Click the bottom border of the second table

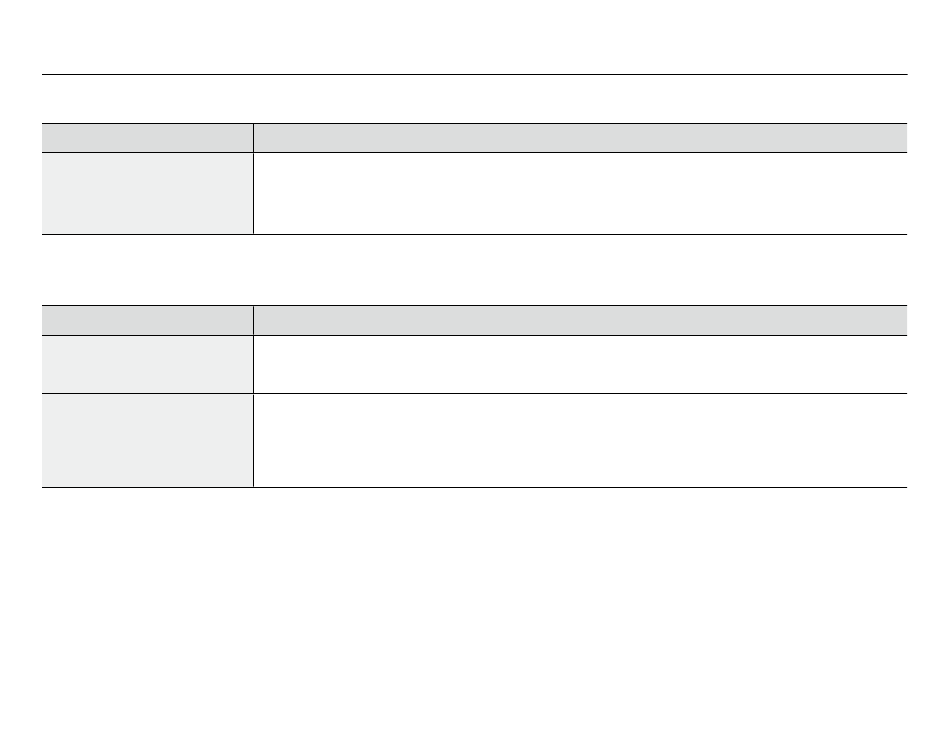474,487
